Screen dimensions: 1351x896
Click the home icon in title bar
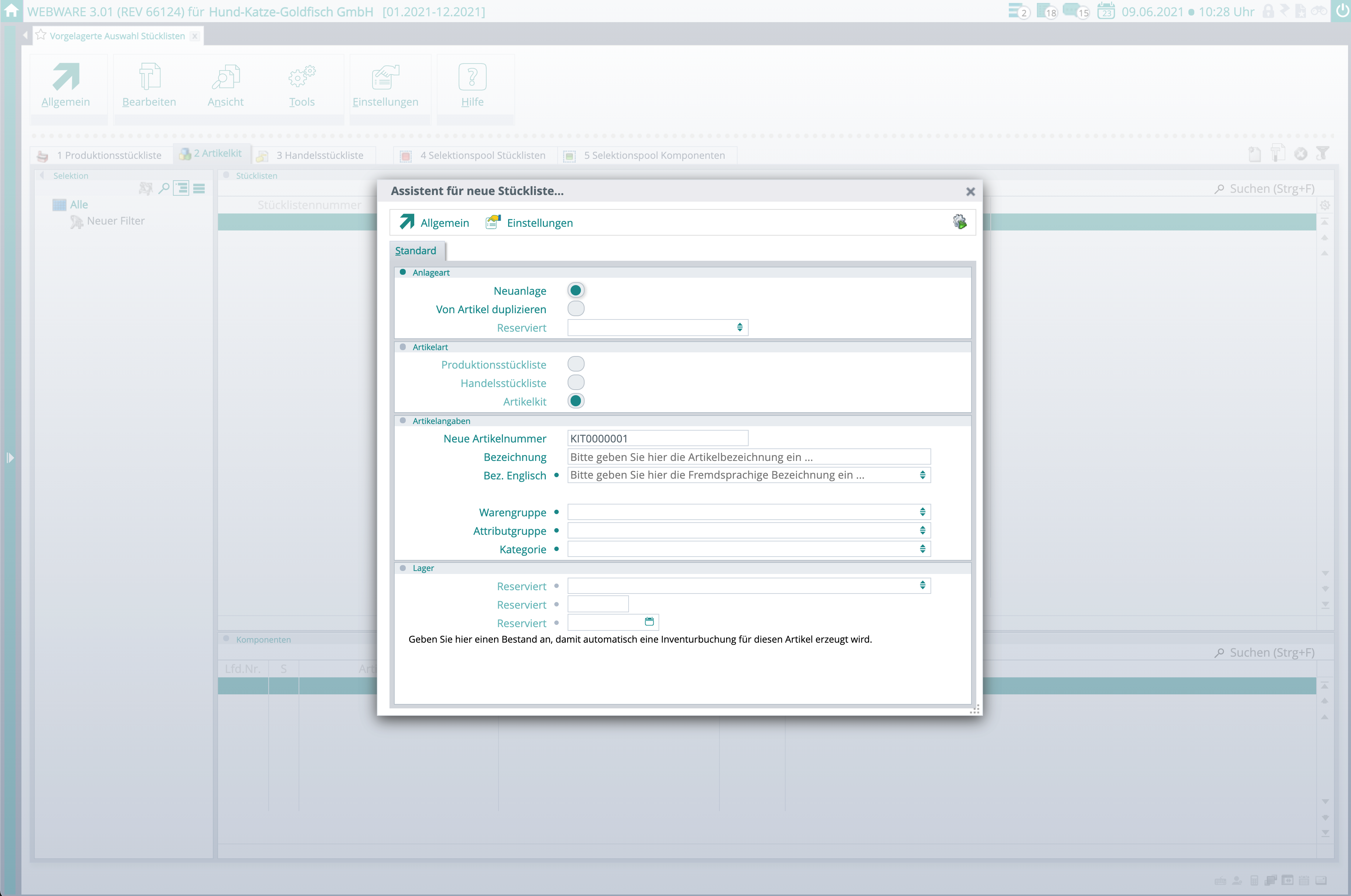point(11,11)
